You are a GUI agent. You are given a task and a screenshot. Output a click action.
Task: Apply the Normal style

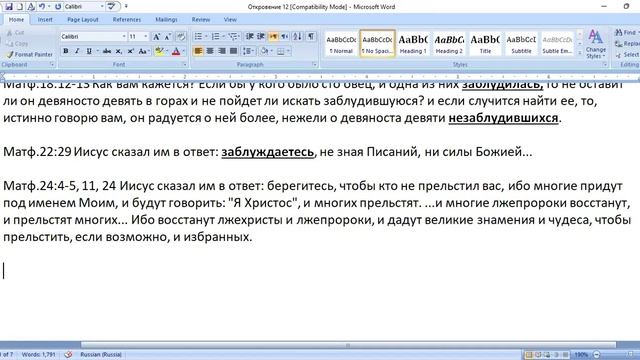pyautogui.click(x=341, y=43)
